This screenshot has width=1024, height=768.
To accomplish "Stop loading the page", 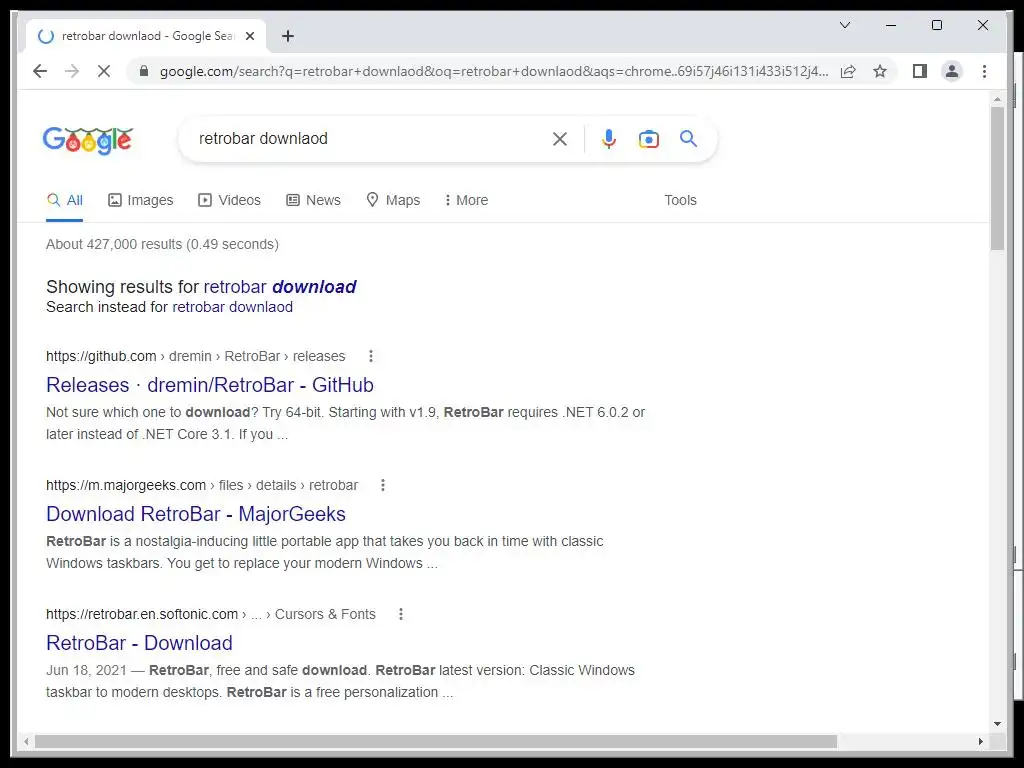I will pos(104,71).
